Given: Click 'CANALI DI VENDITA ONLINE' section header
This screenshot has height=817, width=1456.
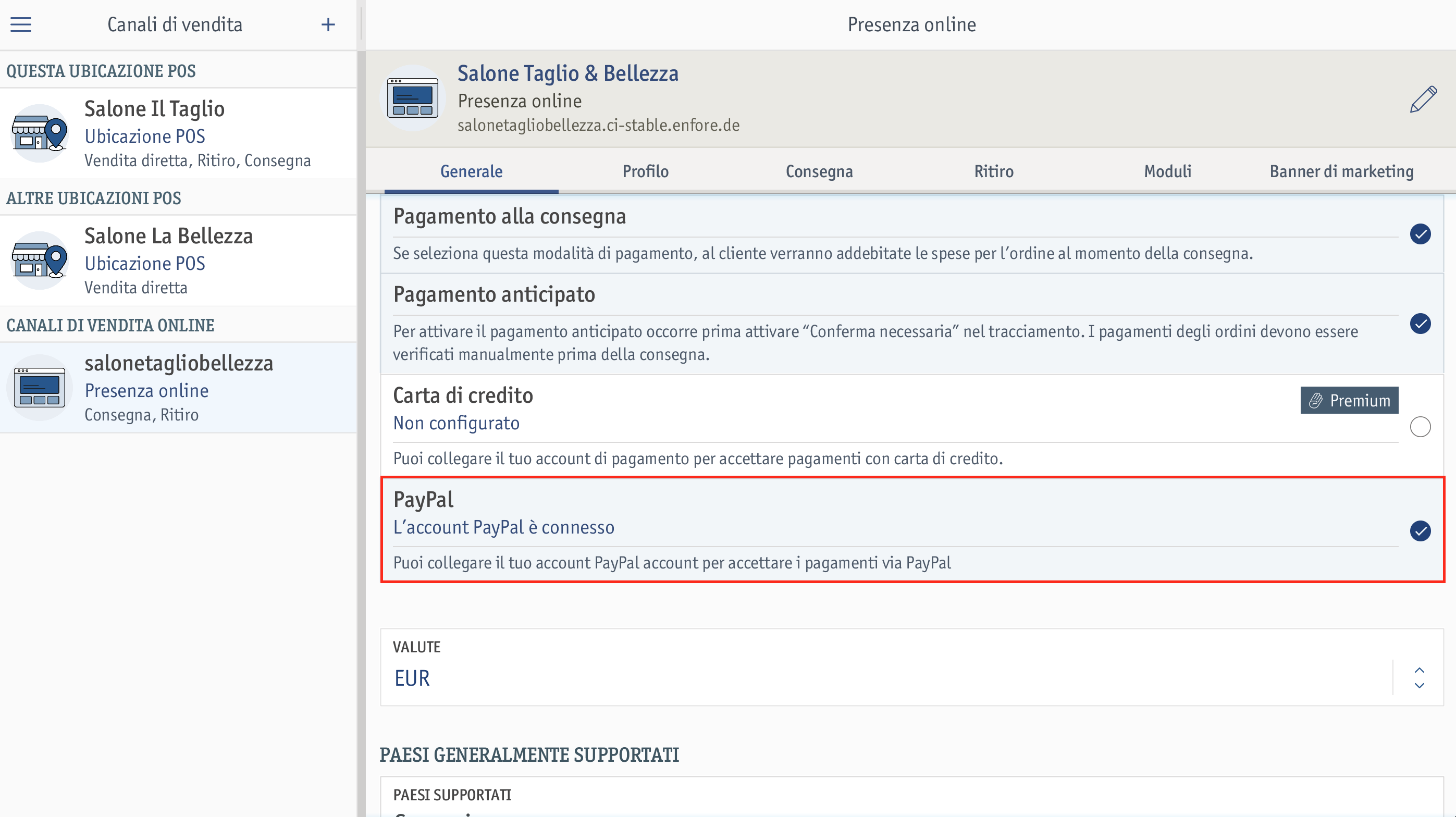Looking at the screenshot, I should [x=109, y=326].
